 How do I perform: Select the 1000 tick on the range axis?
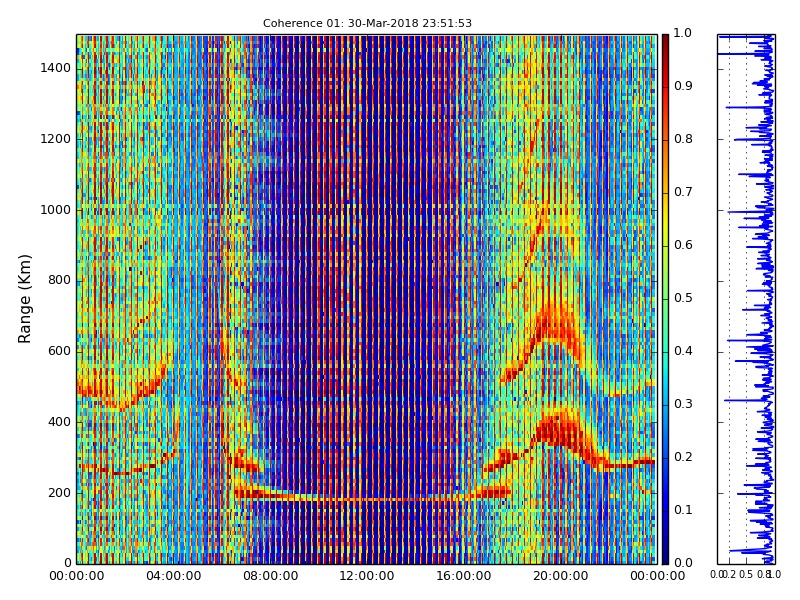pos(56,210)
